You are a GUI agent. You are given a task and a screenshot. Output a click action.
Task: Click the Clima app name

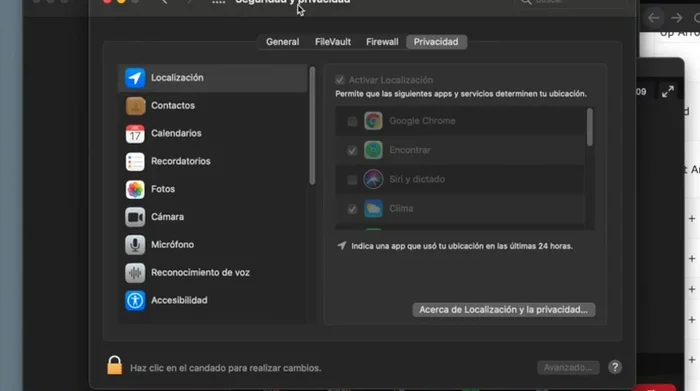pos(401,208)
